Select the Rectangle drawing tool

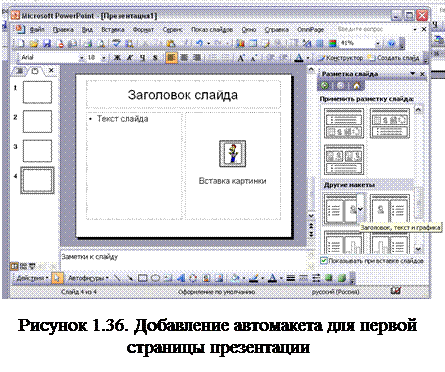(143, 278)
